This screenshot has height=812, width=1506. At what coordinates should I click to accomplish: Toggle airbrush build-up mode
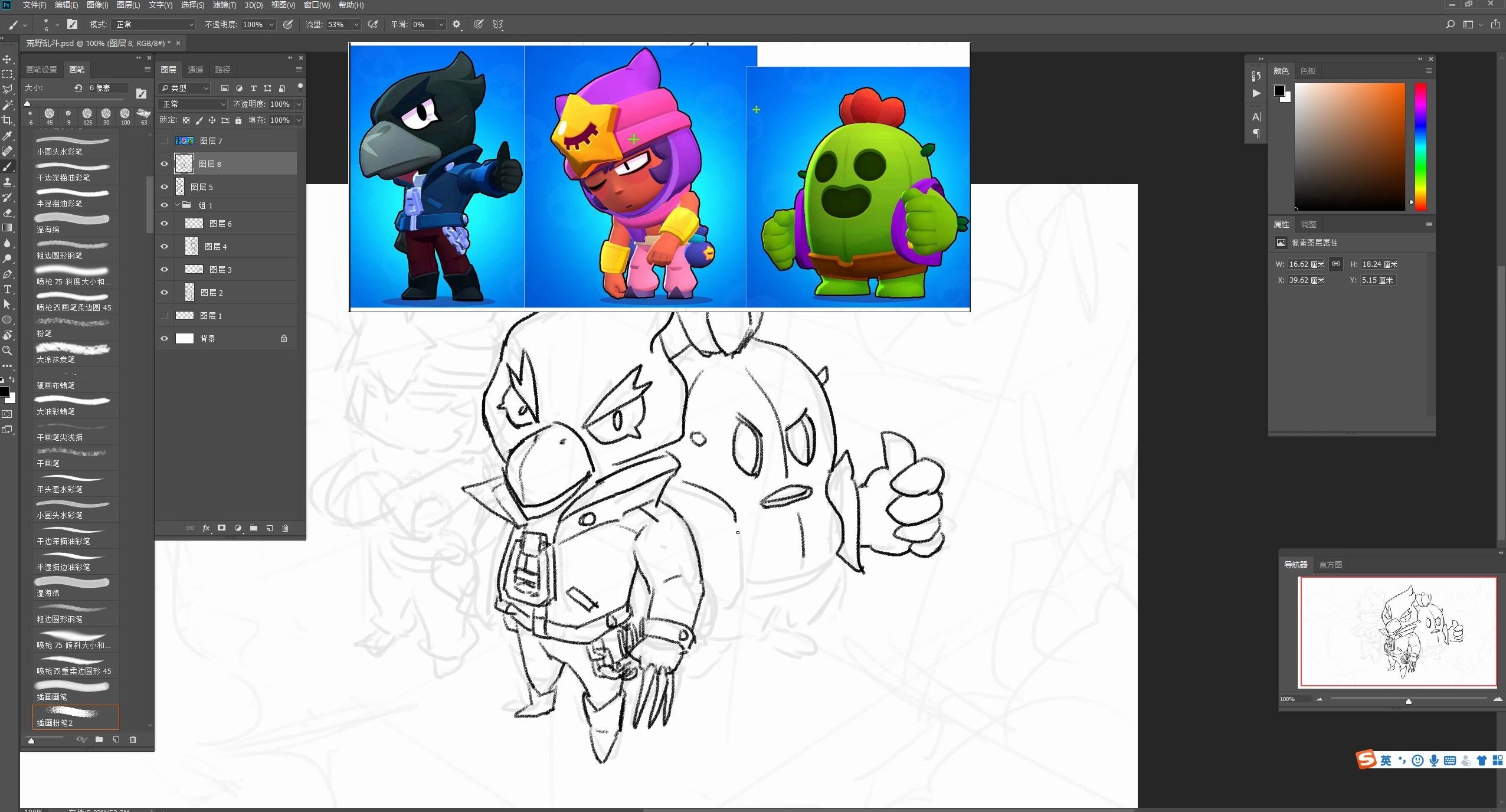373,24
